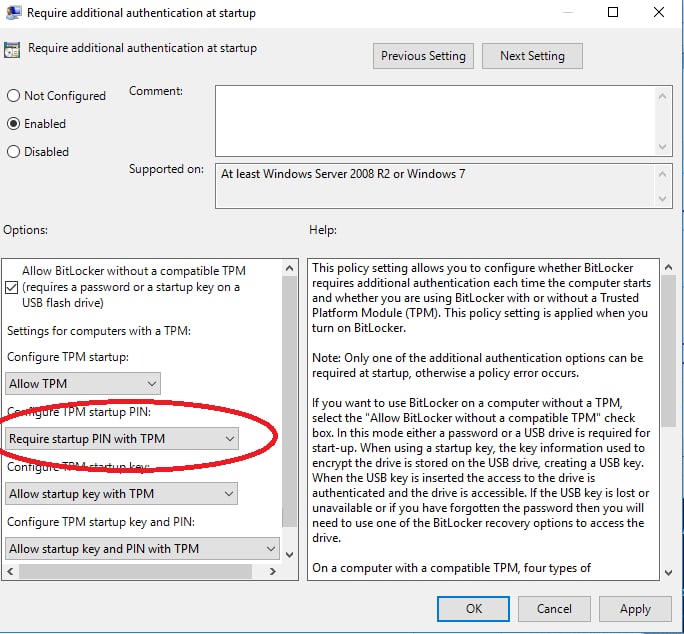Click the Help pane vertical scrollbar thumb
This screenshot has height=634, width=684.
tap(668, 351)
